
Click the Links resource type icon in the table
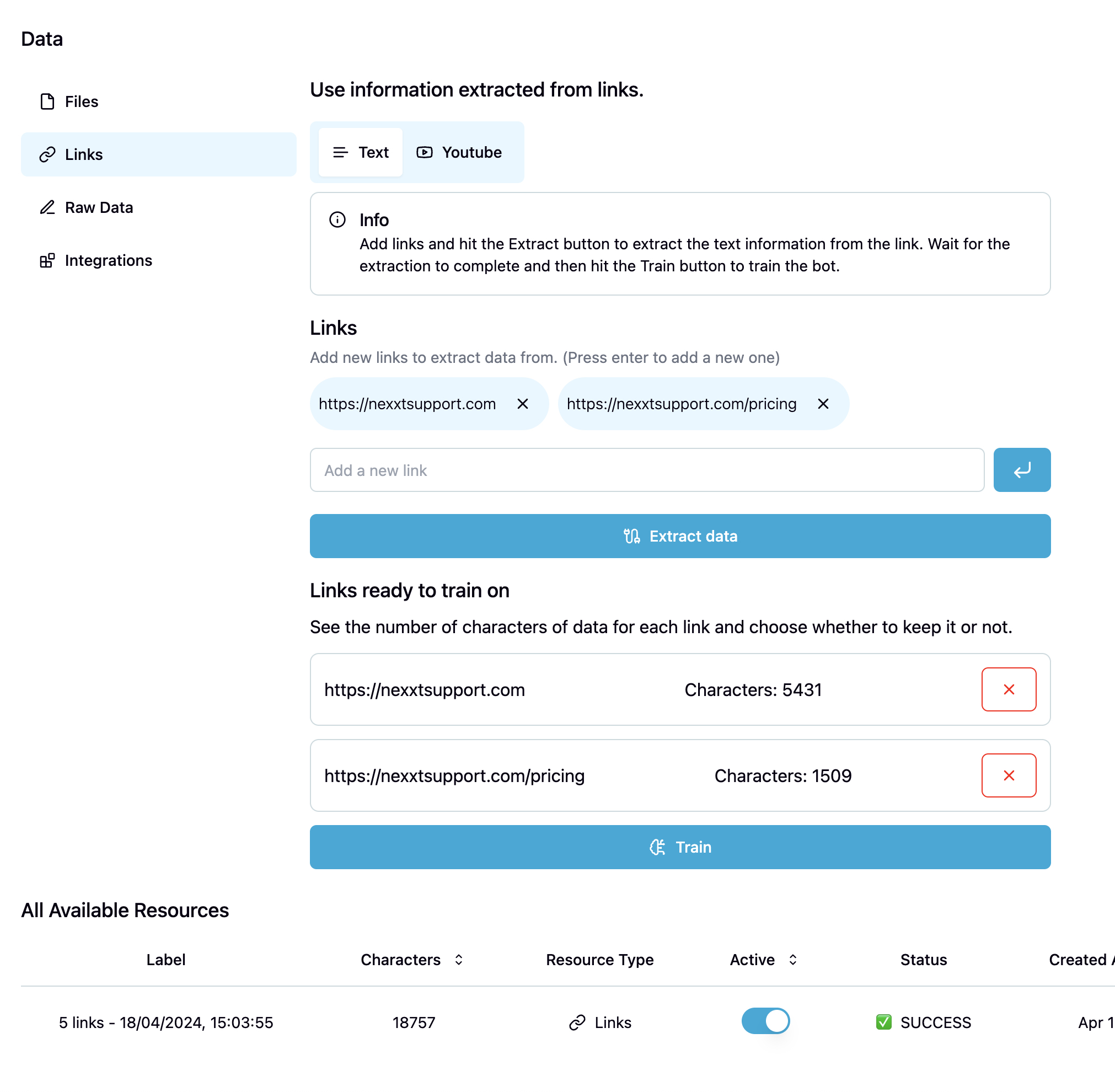(x=577, y=1022)
